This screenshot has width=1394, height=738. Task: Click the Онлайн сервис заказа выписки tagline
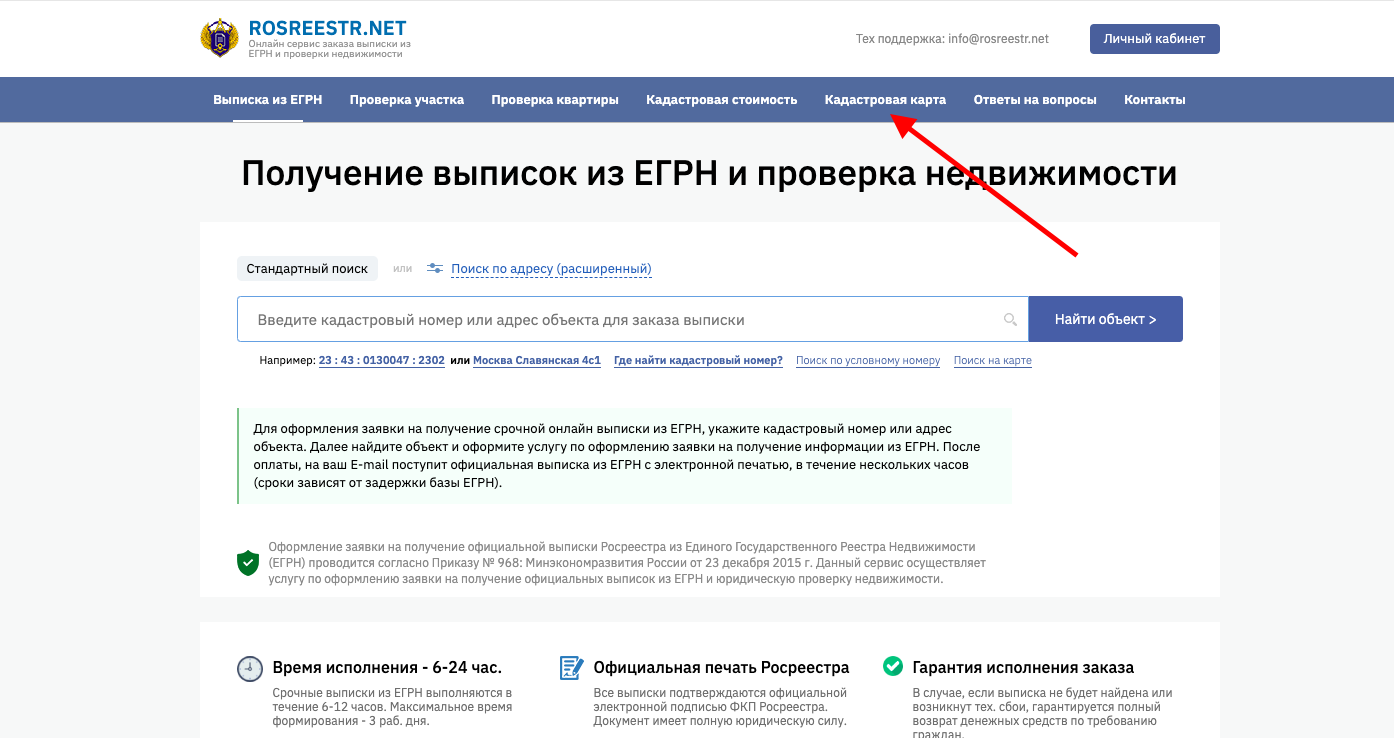pyautogui.click(x=330, y=49)
